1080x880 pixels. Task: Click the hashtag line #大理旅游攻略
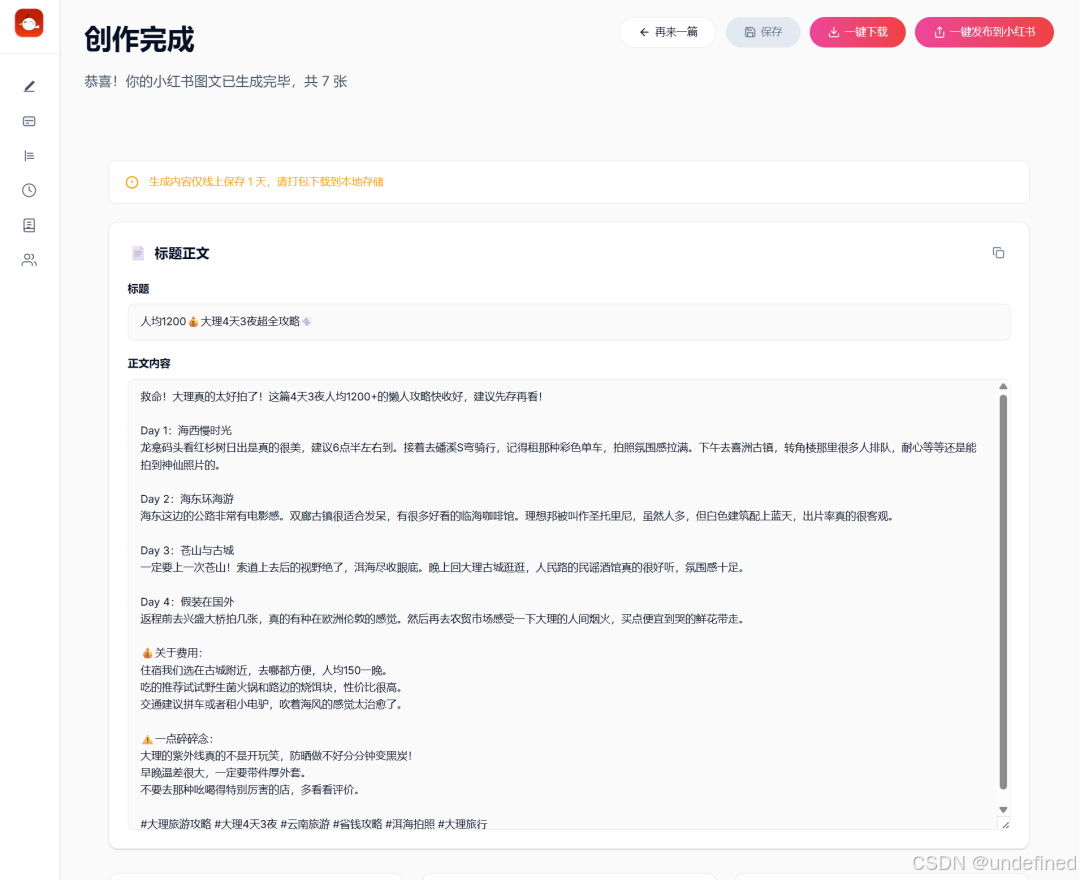click(313, 824)
